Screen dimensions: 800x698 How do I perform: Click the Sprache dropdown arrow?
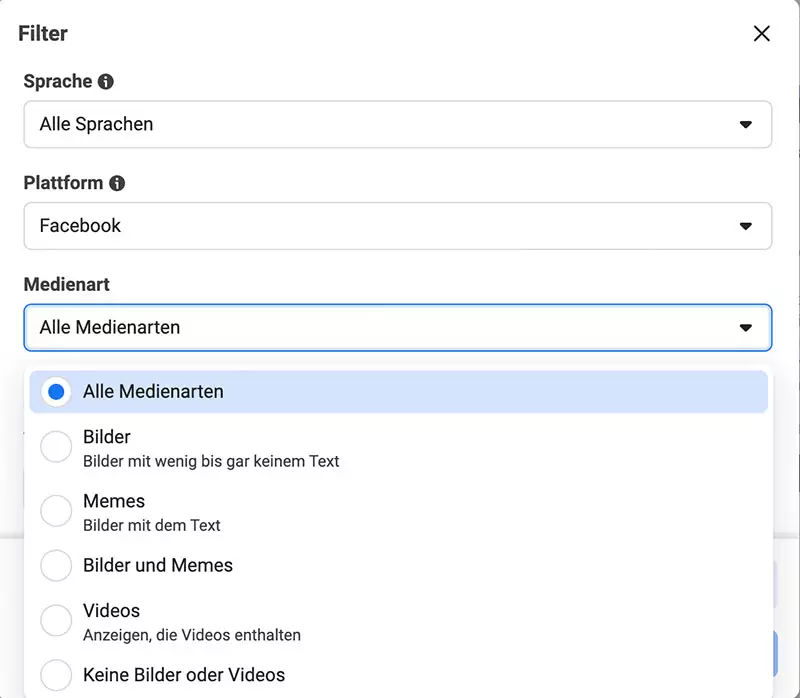(745, 124)
